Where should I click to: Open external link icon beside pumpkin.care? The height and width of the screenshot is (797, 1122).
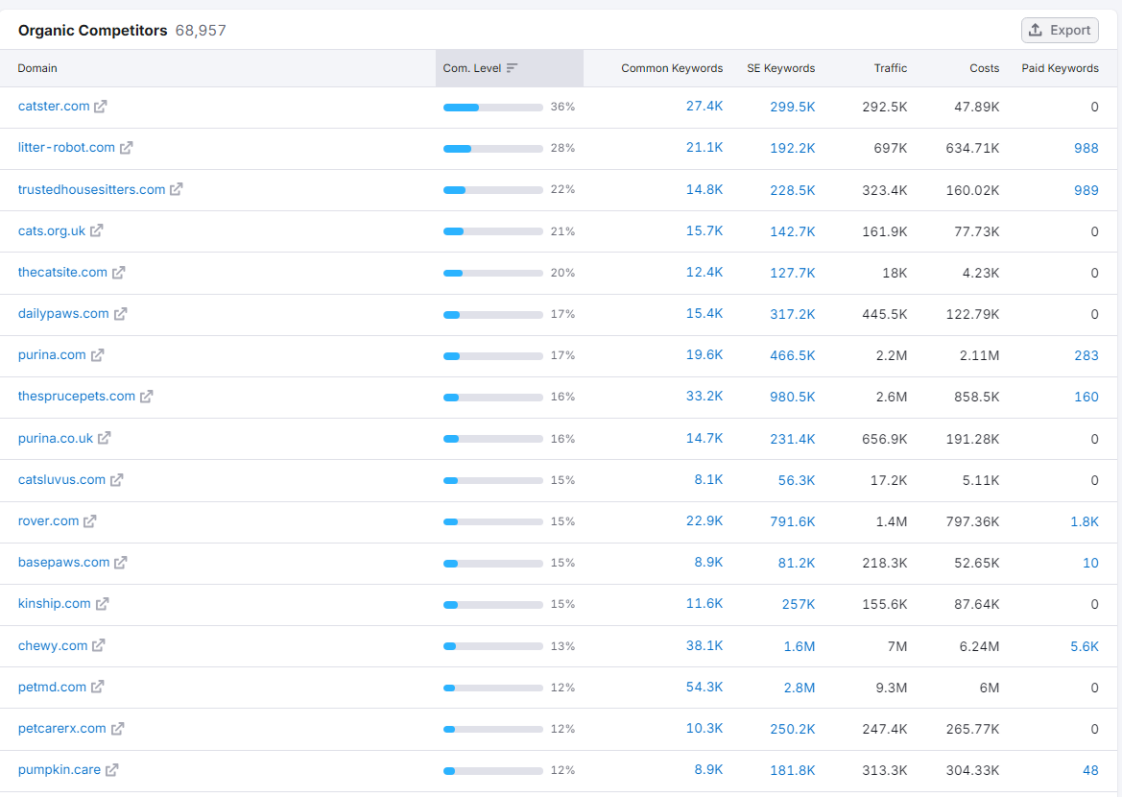(112, 771)
